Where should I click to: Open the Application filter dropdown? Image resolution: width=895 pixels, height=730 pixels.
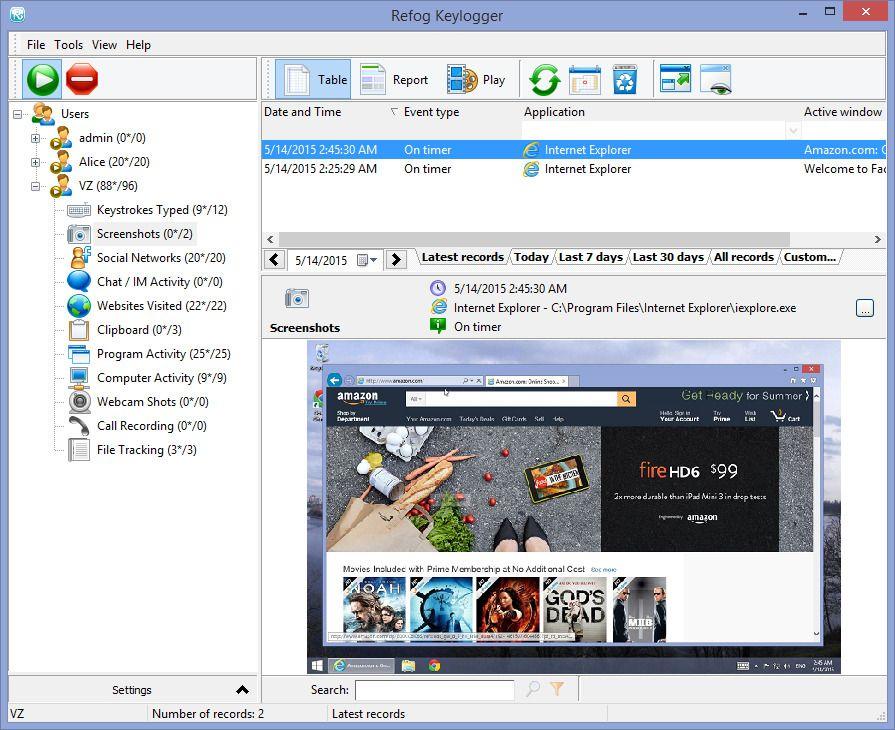click(793, 131)
